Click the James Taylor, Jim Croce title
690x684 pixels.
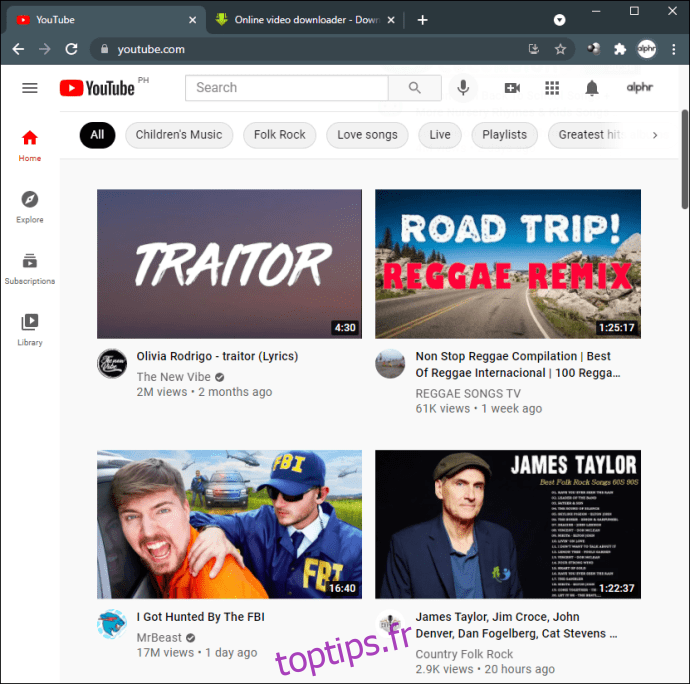[x=516, y=625]
